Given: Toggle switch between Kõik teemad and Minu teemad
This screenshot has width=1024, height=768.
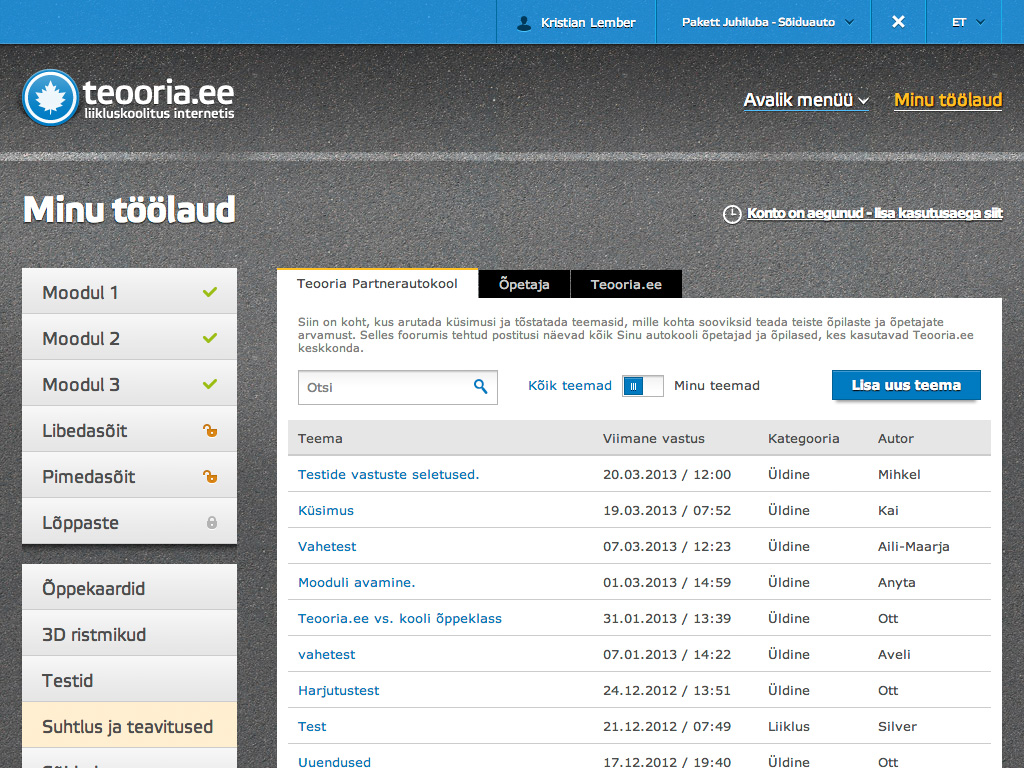Looking at the screenshot, I should (x=642, y=386).
